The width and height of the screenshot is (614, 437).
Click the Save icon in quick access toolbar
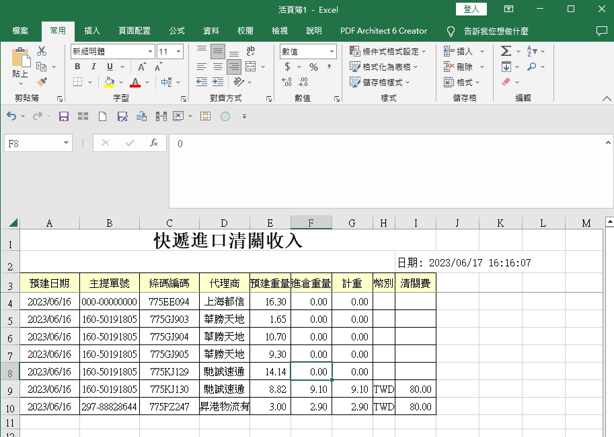tap(64, 117)
